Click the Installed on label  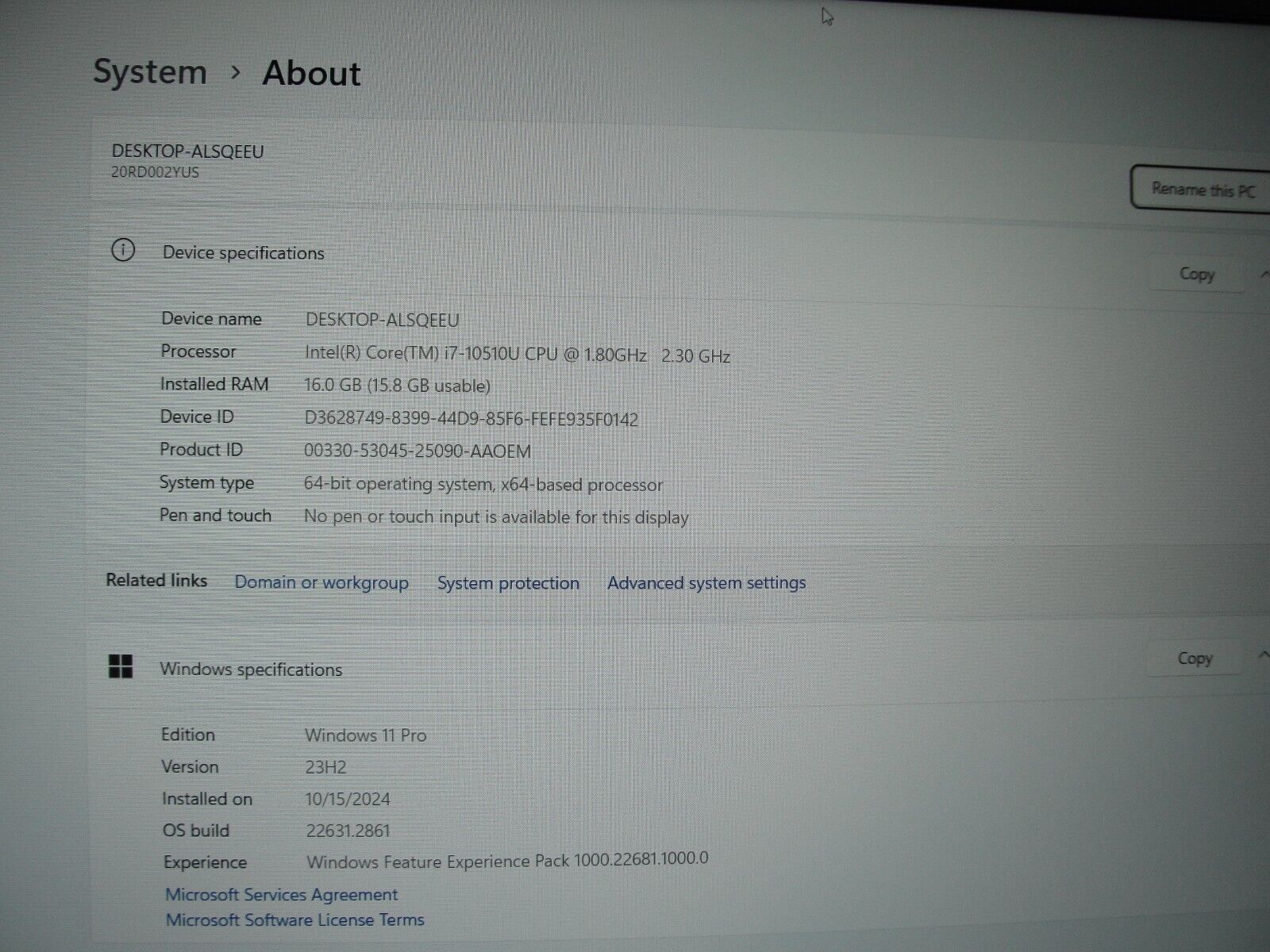[207, 799]
